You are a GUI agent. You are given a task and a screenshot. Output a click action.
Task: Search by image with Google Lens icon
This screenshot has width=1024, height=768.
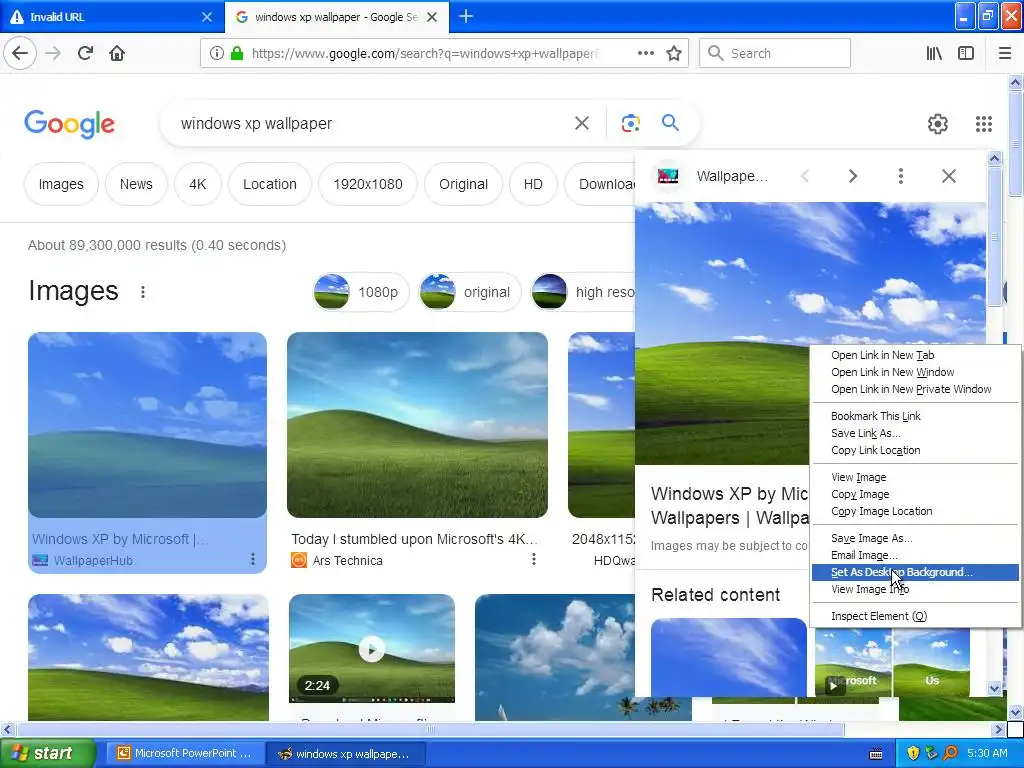(x=630, y=123)
